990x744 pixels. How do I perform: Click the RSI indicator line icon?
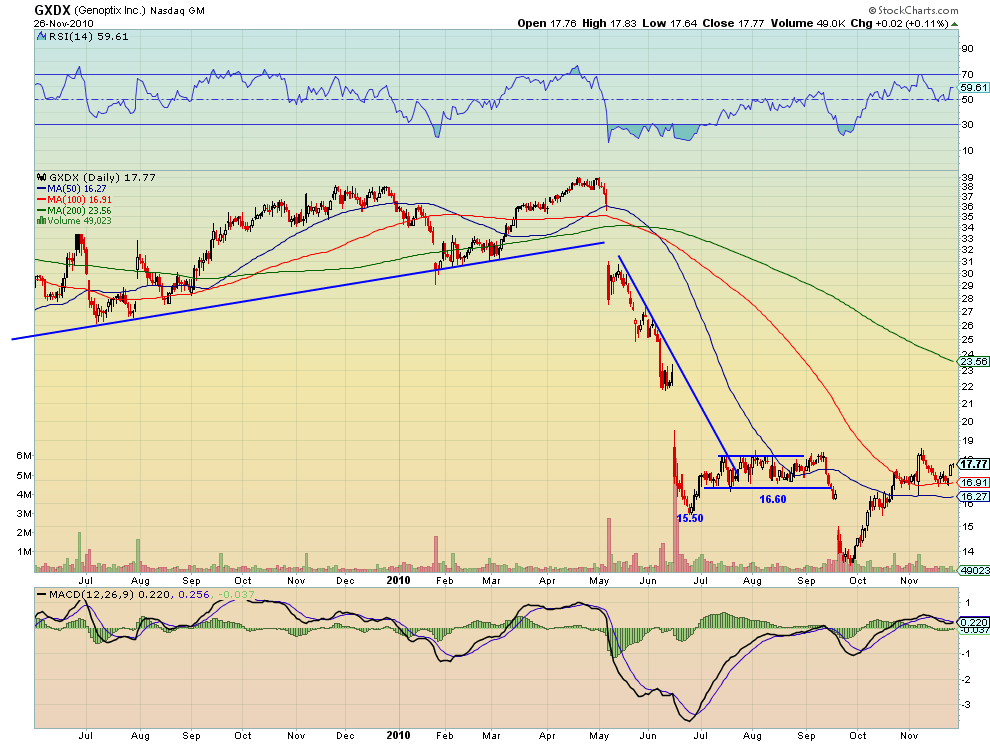(x=42, y=37)
